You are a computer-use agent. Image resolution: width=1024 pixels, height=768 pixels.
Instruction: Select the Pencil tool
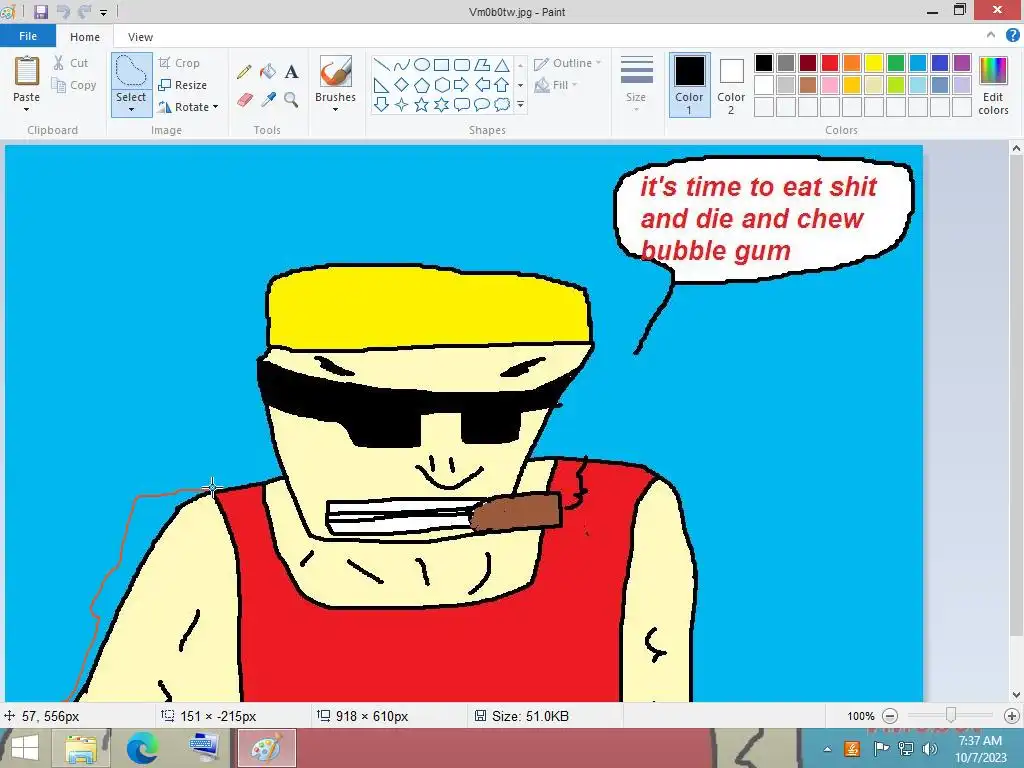pyautogui.click(x=244, y=72)
